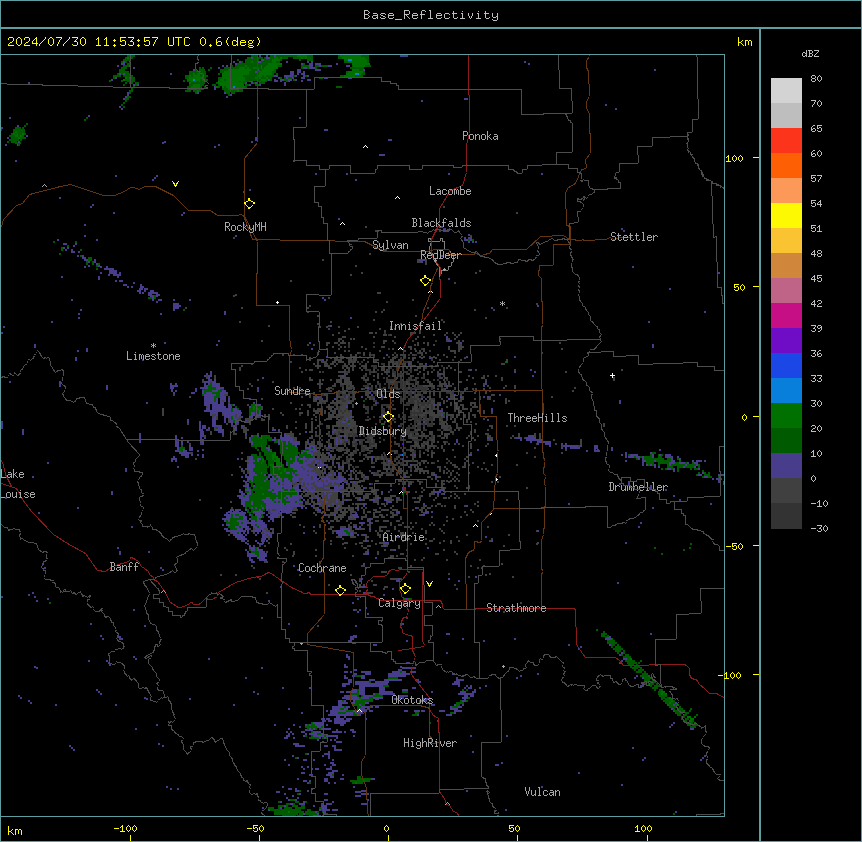
Task: Click the Vulcan label
Action: coord(543,792)
